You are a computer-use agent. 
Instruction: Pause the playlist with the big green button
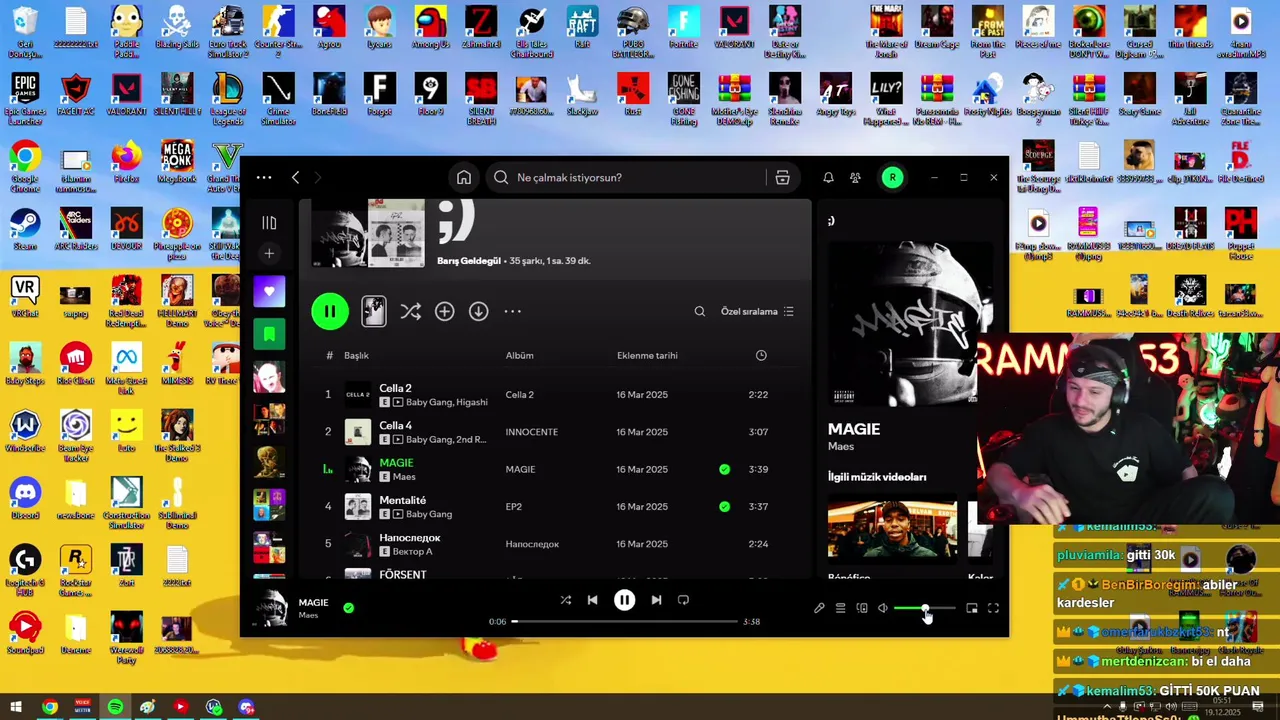pyautogui.click(x=330, y=312)
